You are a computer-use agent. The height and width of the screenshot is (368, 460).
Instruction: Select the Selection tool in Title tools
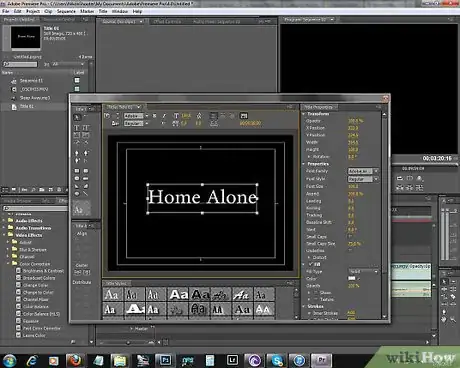tap(77, 117)
